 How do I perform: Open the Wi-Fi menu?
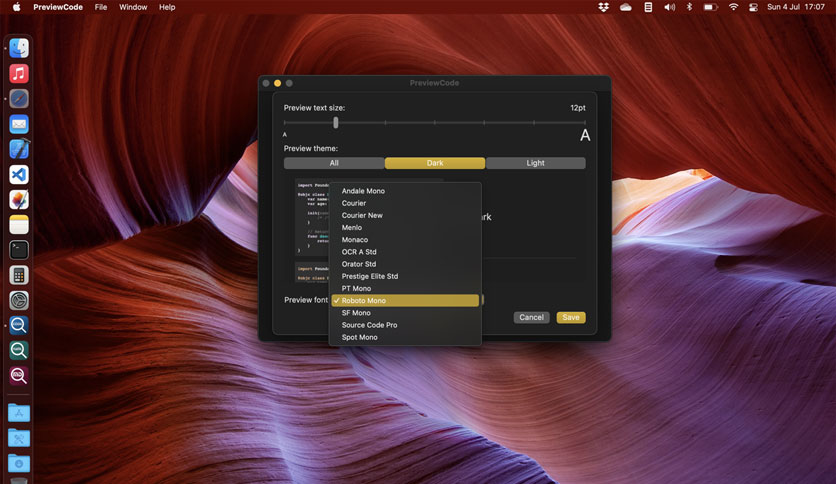point(734,7)
